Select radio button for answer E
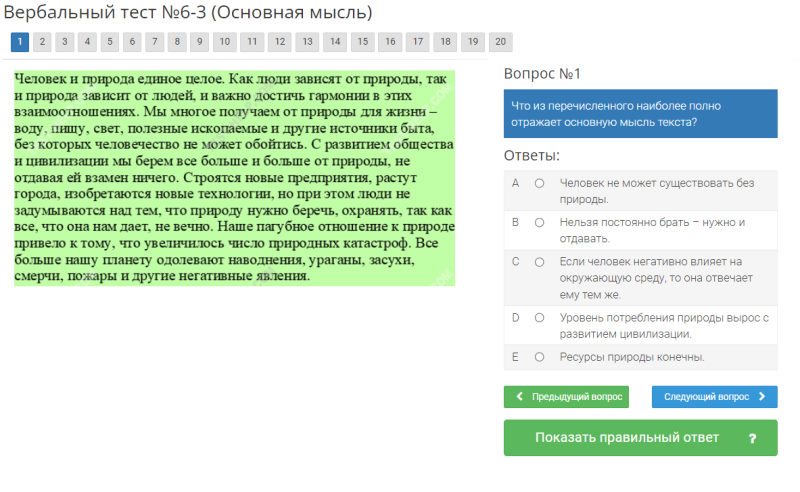The width and height of the screenshot is (800, 492). 539,357
